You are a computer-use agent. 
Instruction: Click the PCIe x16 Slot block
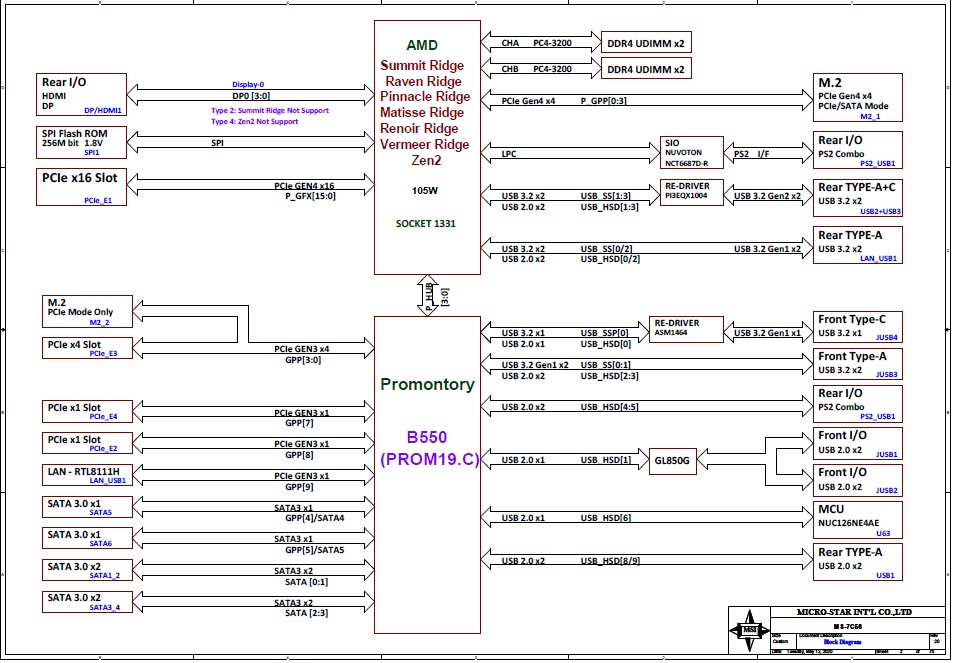(x=82, y=187)
